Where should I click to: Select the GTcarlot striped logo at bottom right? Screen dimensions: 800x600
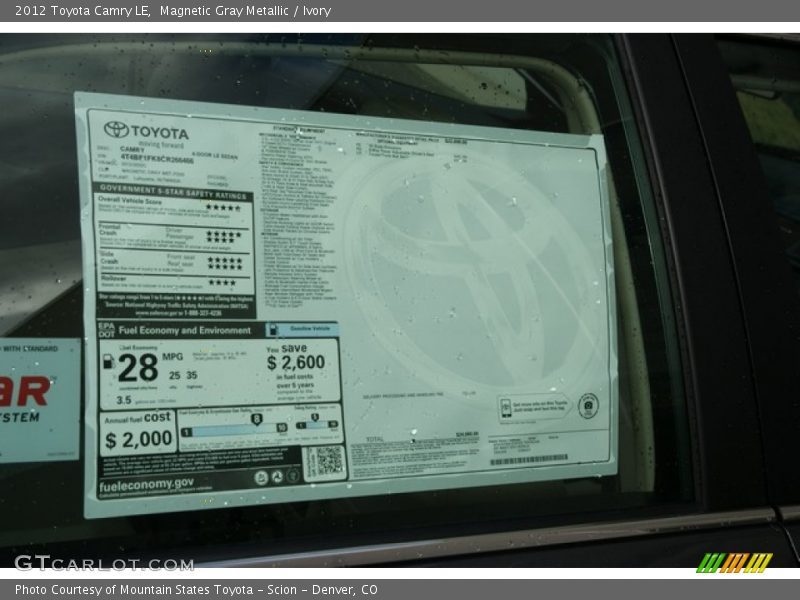[735, 560]
